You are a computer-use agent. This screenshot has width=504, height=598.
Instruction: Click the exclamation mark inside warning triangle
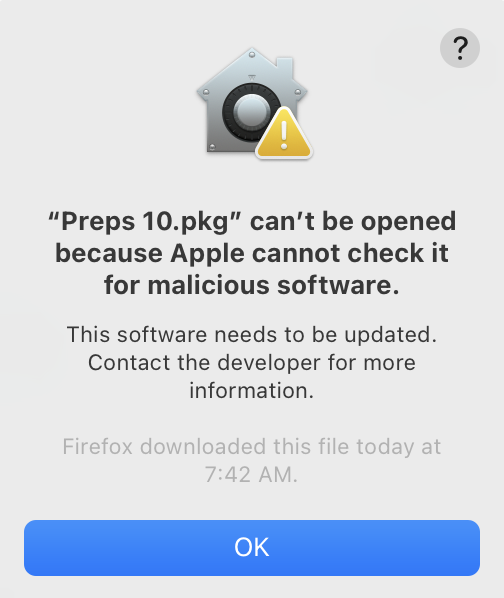284,135
